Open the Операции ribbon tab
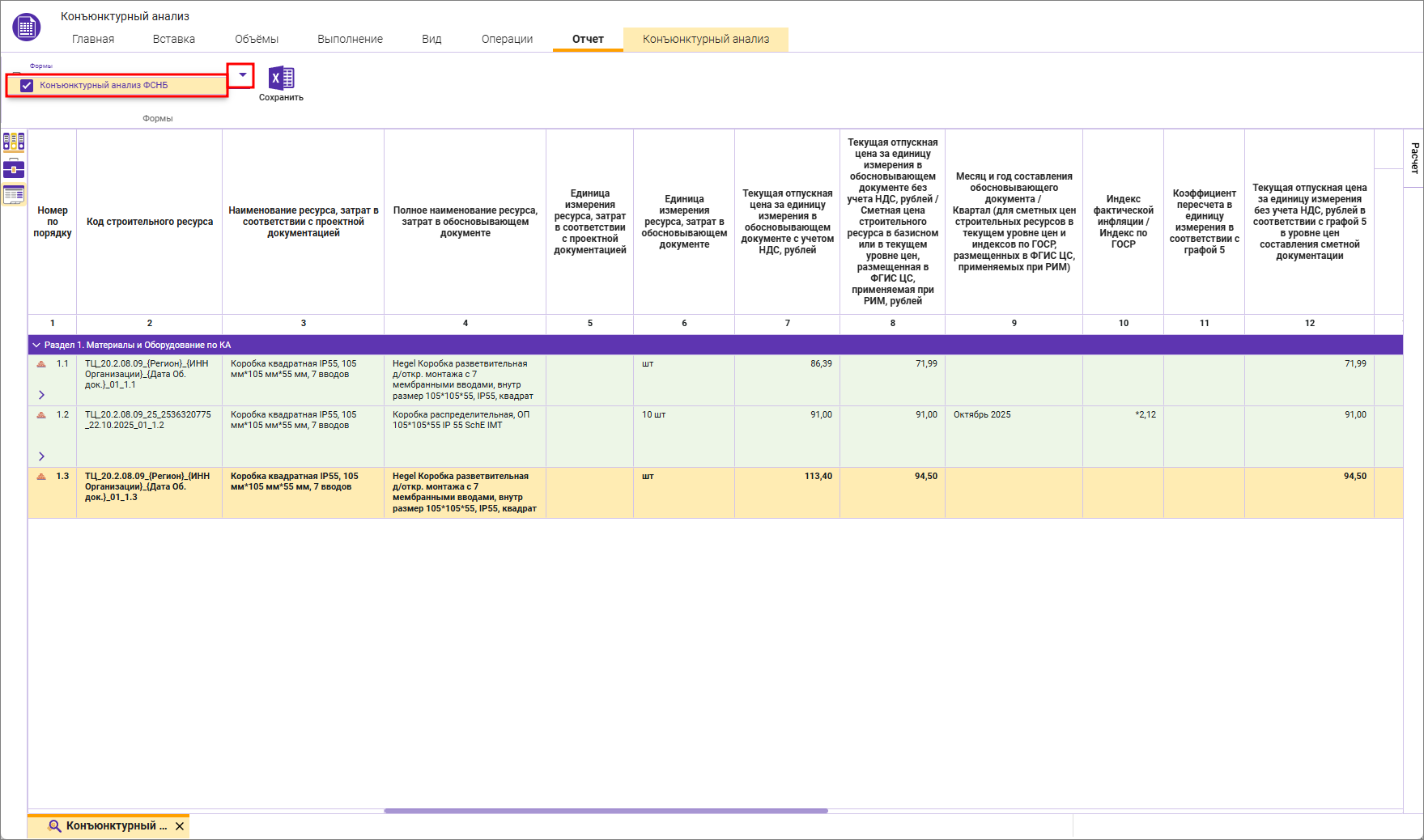The height and width of the screenshot is (840, 1424). (507, 39)
